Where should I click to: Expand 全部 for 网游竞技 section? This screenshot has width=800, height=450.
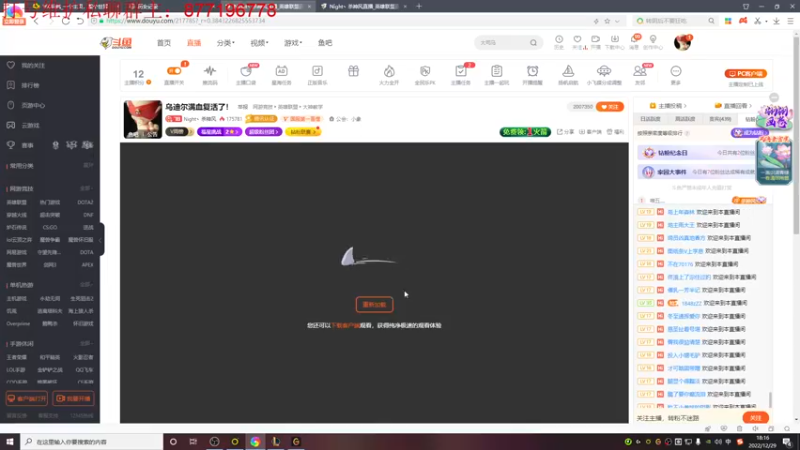87,188
